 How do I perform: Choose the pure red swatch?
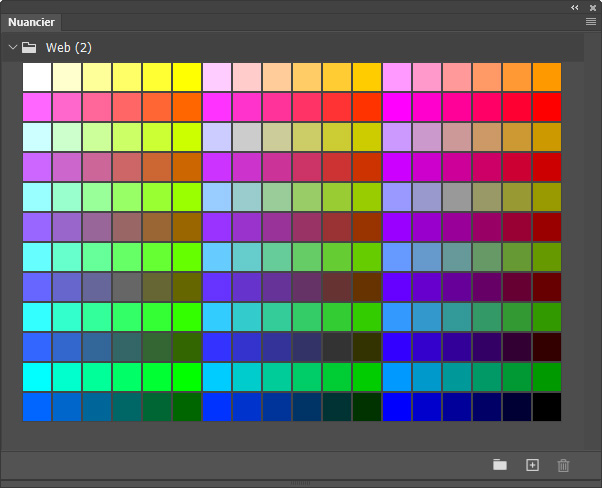pos(547,107)
